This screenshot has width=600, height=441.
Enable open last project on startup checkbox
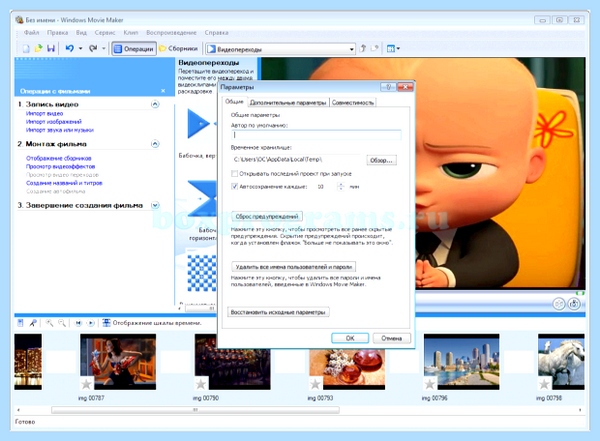tap(235, 173)
